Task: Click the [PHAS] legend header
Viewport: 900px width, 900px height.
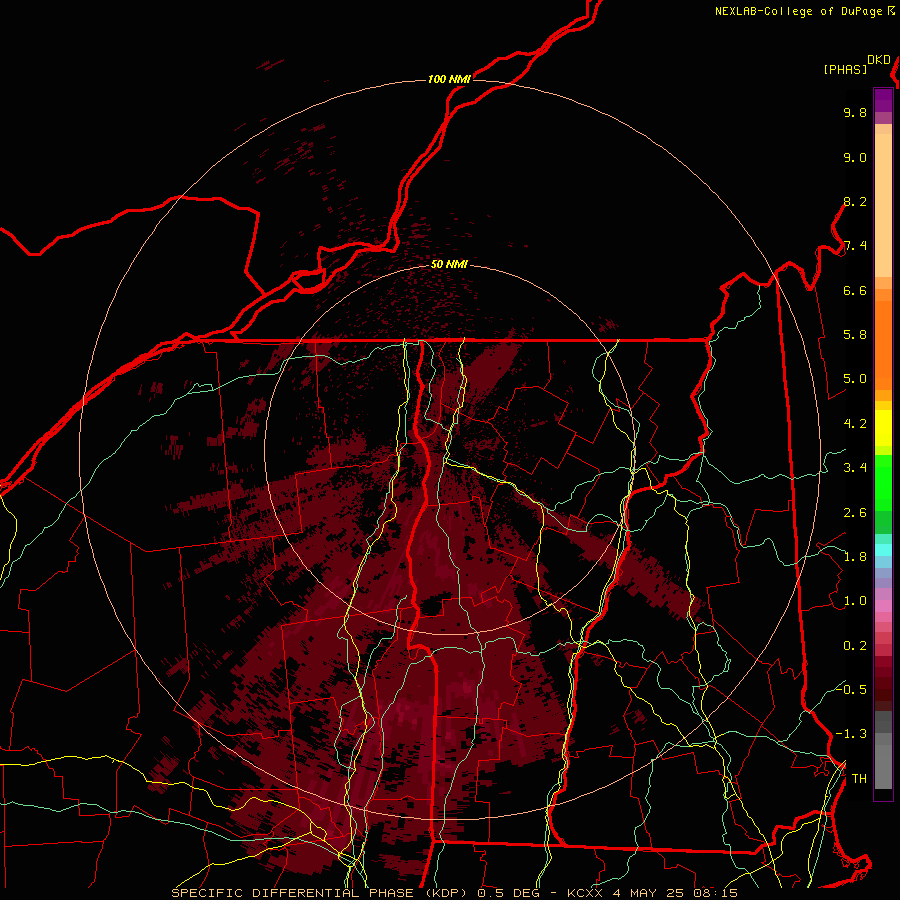Action: (x=845, y=69)
